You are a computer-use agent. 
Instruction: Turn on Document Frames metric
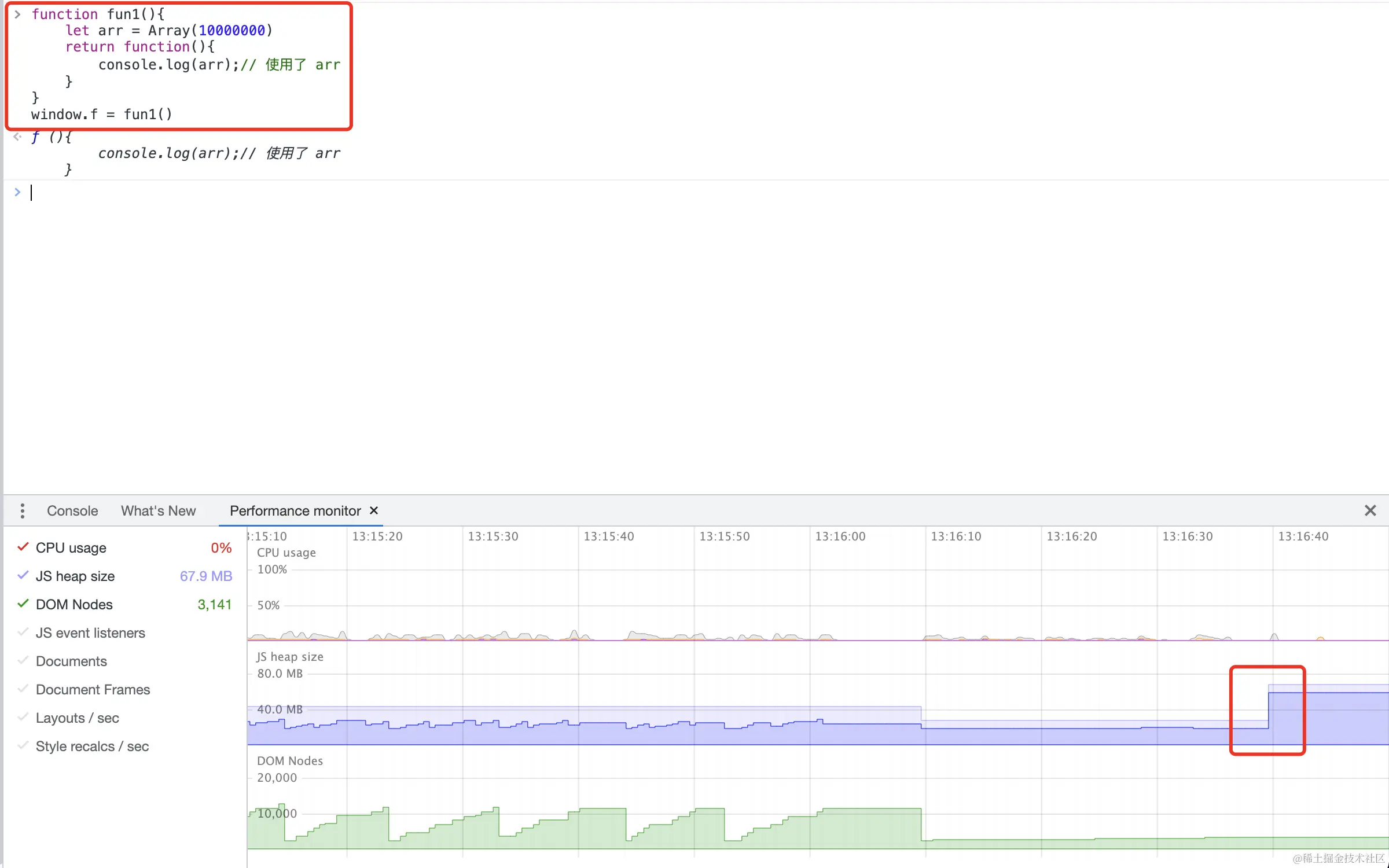tap(23, 689)
